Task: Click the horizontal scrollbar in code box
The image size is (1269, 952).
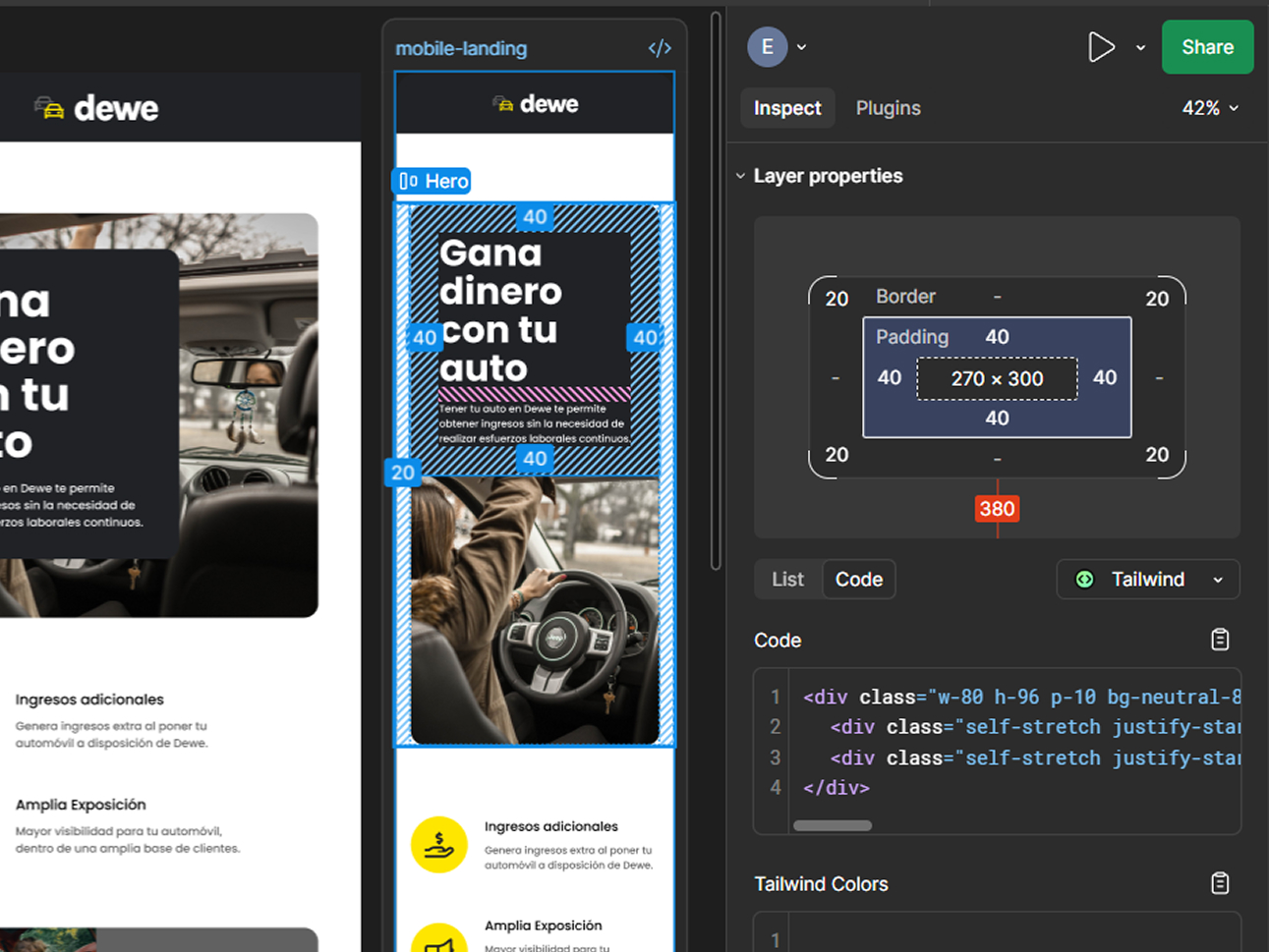Action: (832, 825)
